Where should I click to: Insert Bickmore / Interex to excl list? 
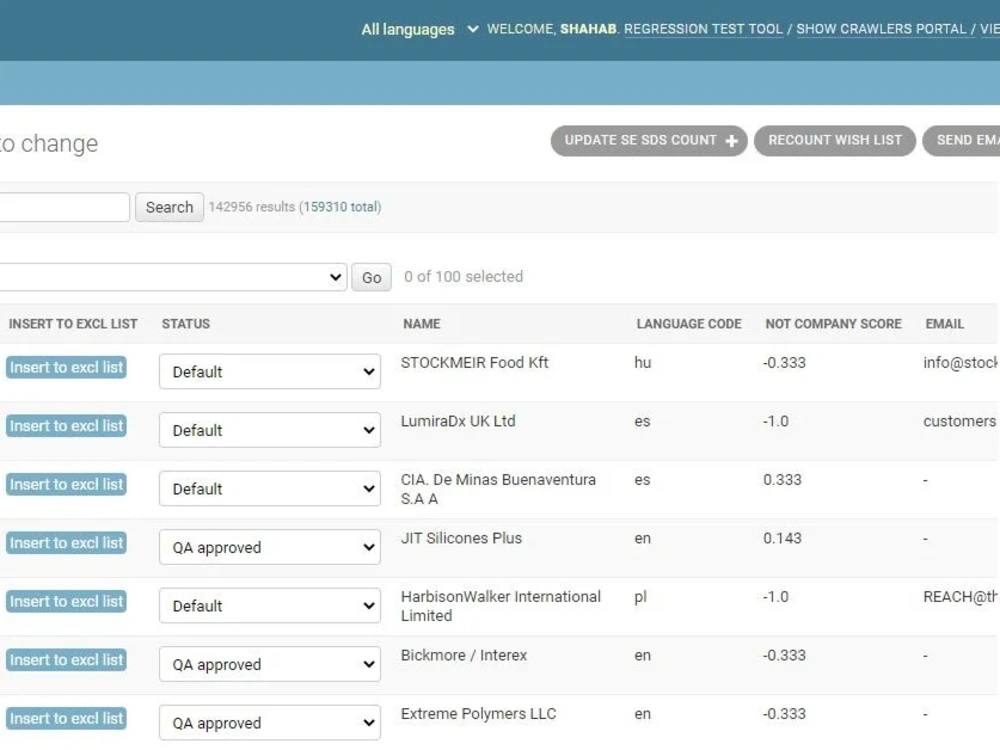tap(66, 660)
